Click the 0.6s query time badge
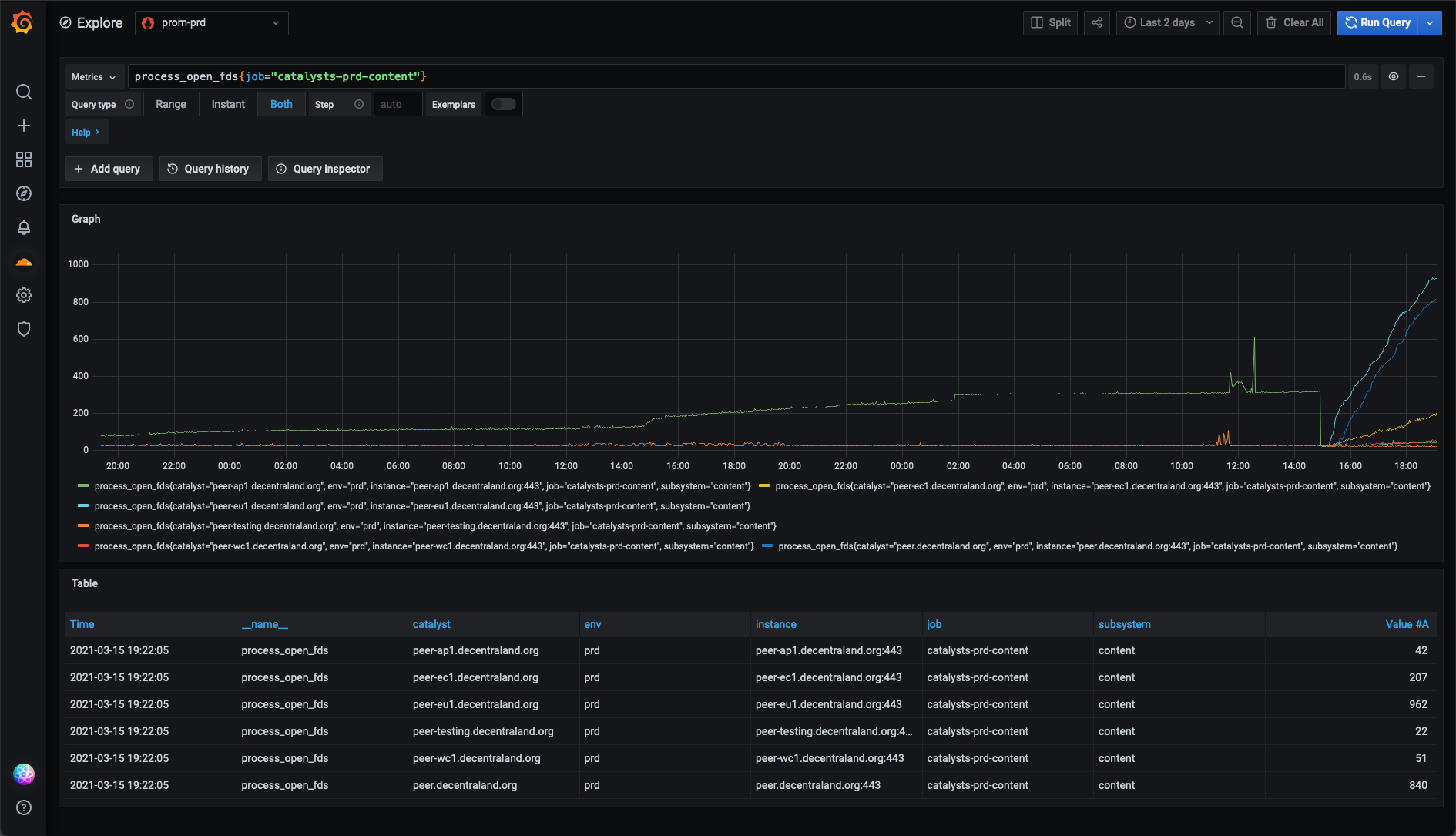 point(1363,76)
